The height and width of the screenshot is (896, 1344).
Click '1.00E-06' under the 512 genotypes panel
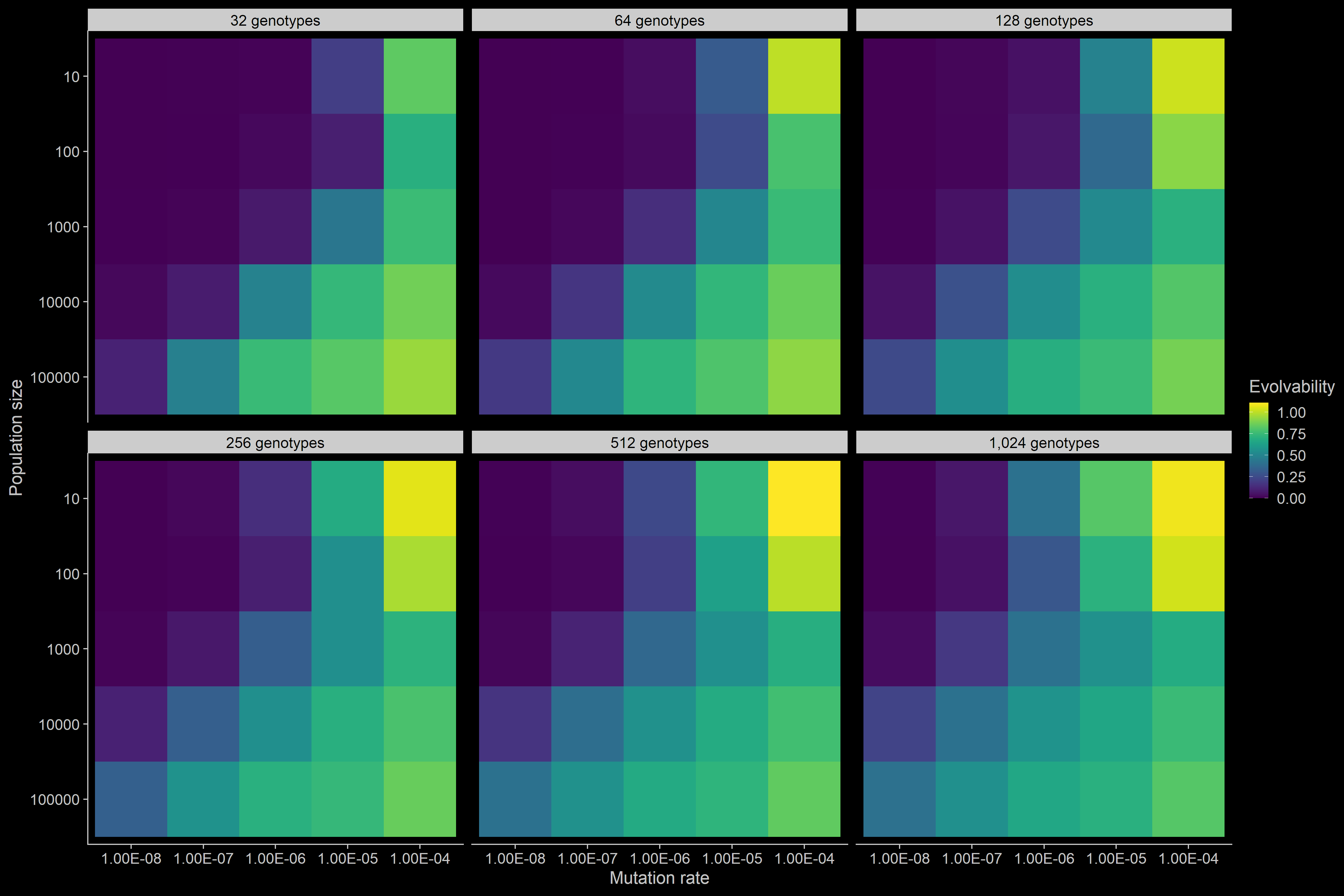coord(659,858)
